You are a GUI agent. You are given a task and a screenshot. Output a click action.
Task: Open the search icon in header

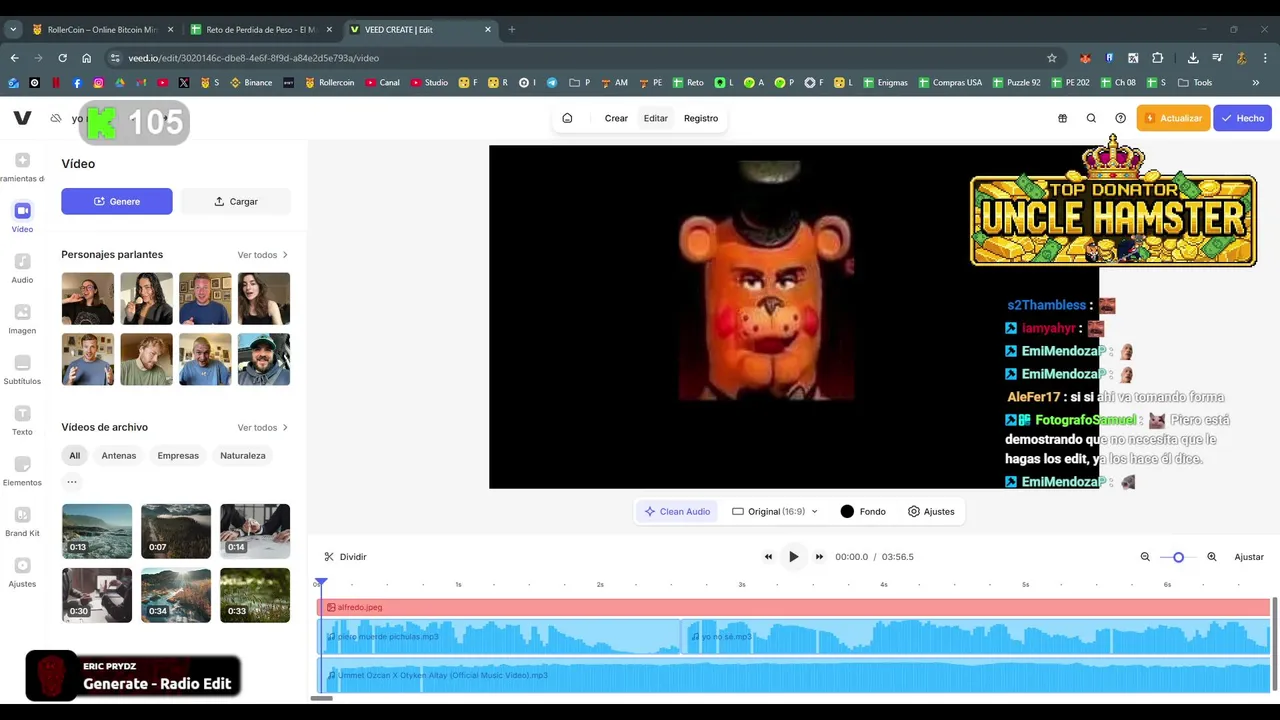coord(1091,118)
